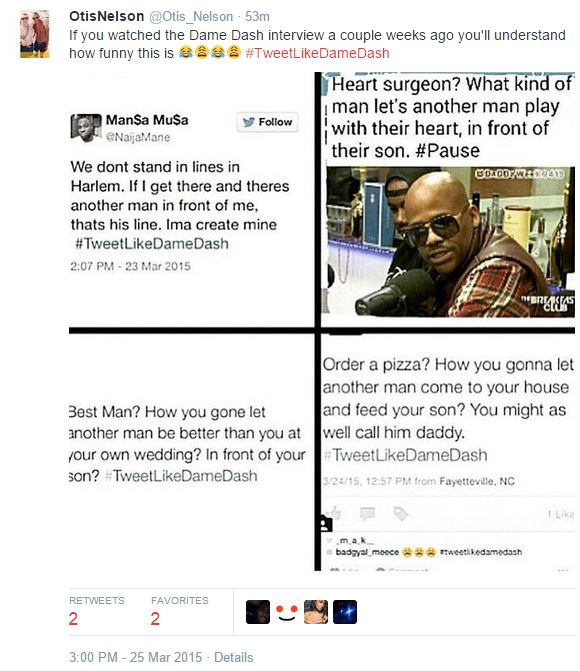Click the Man$a Mu$a avatar photo
This screenshot has width=580, height=671.
tap(86, 128)
